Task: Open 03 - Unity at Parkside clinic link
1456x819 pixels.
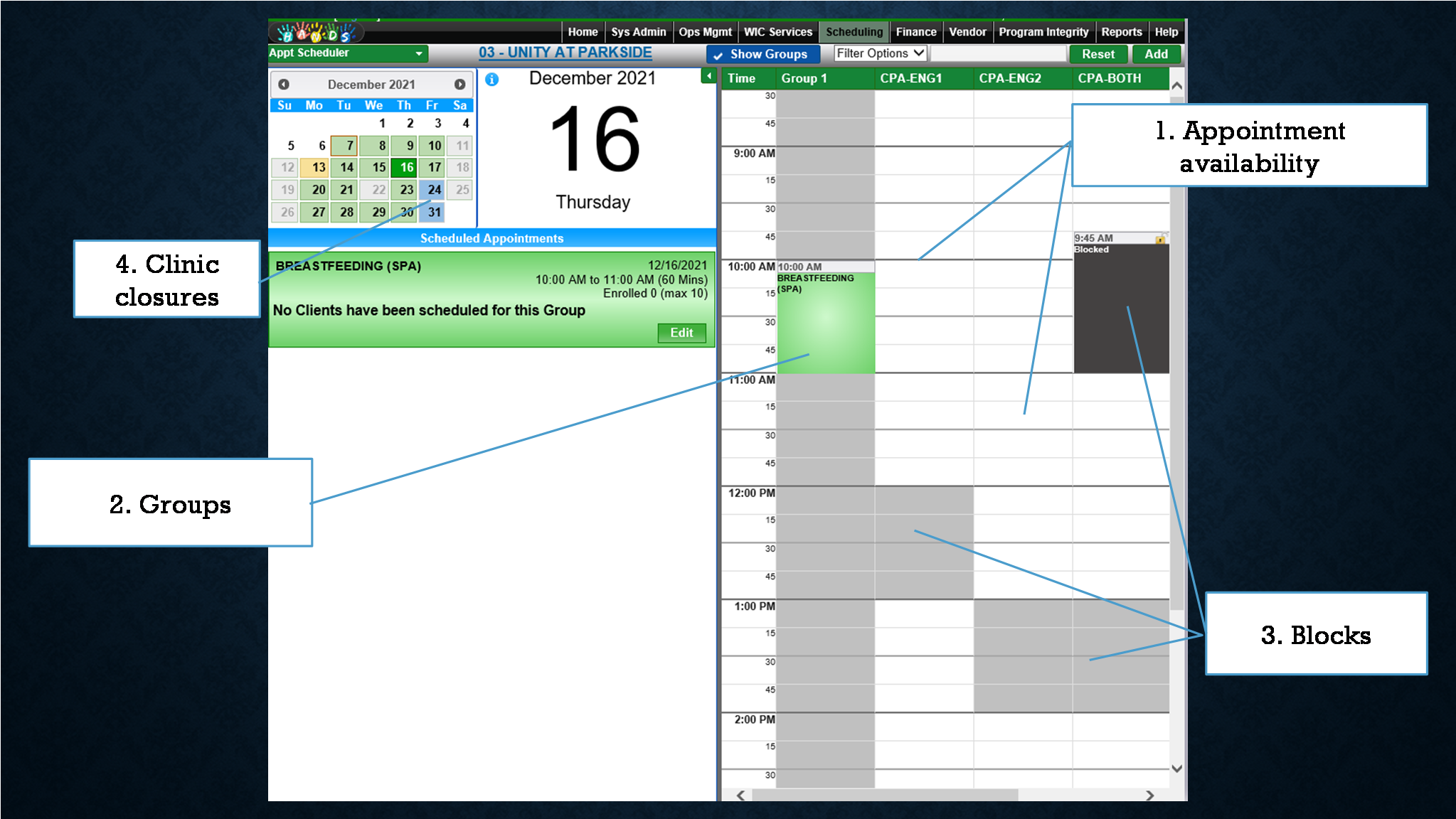Action: pyautogui.click(x=565, y=53)
